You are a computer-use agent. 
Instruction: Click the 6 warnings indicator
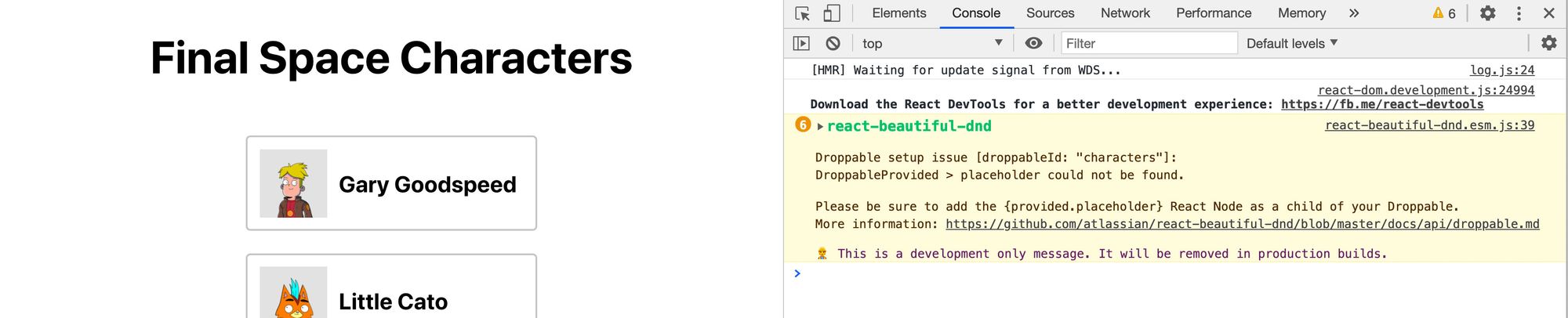[x=1444, y=13]
